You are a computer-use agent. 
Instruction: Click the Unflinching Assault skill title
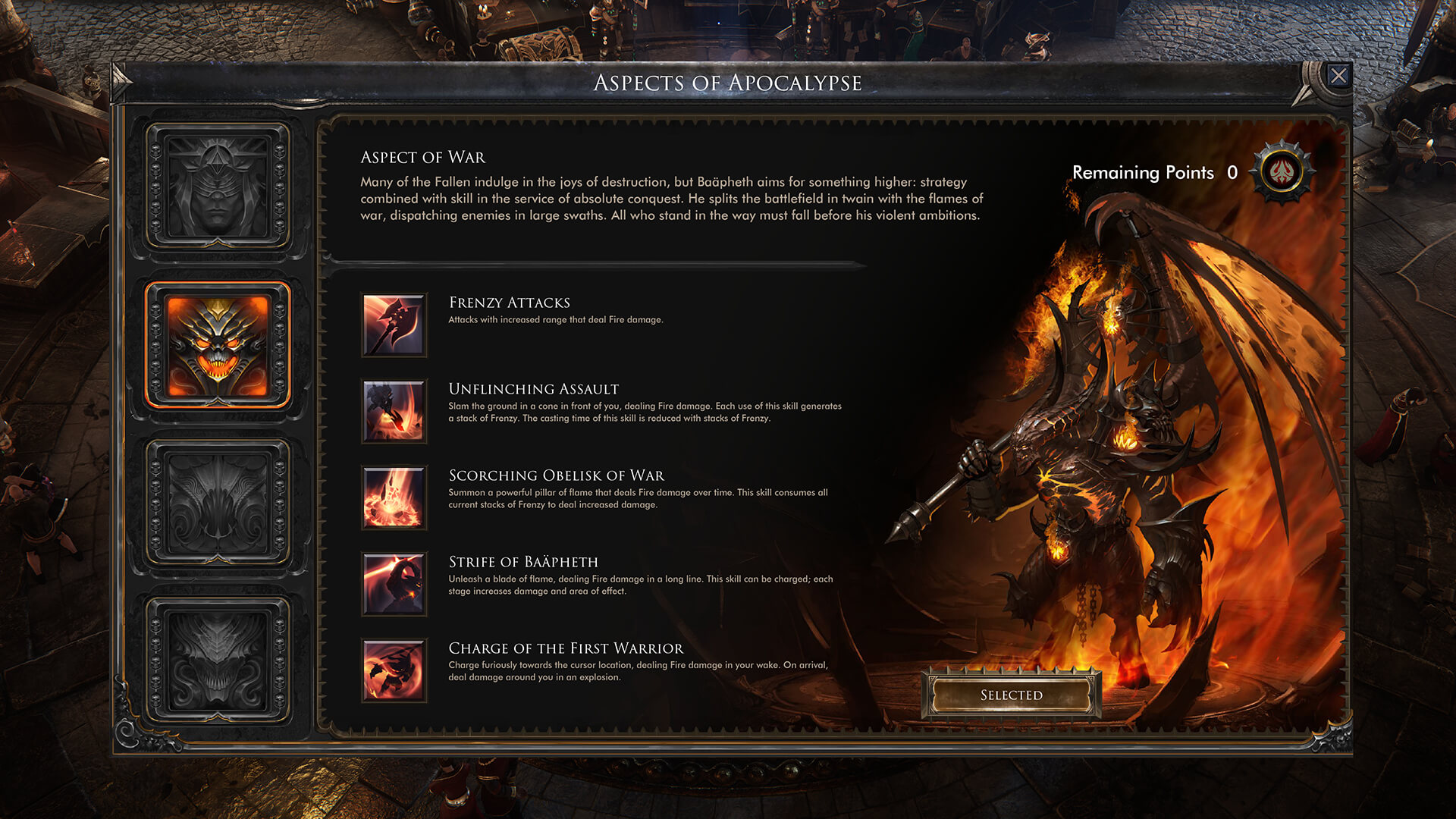point(533,389)
